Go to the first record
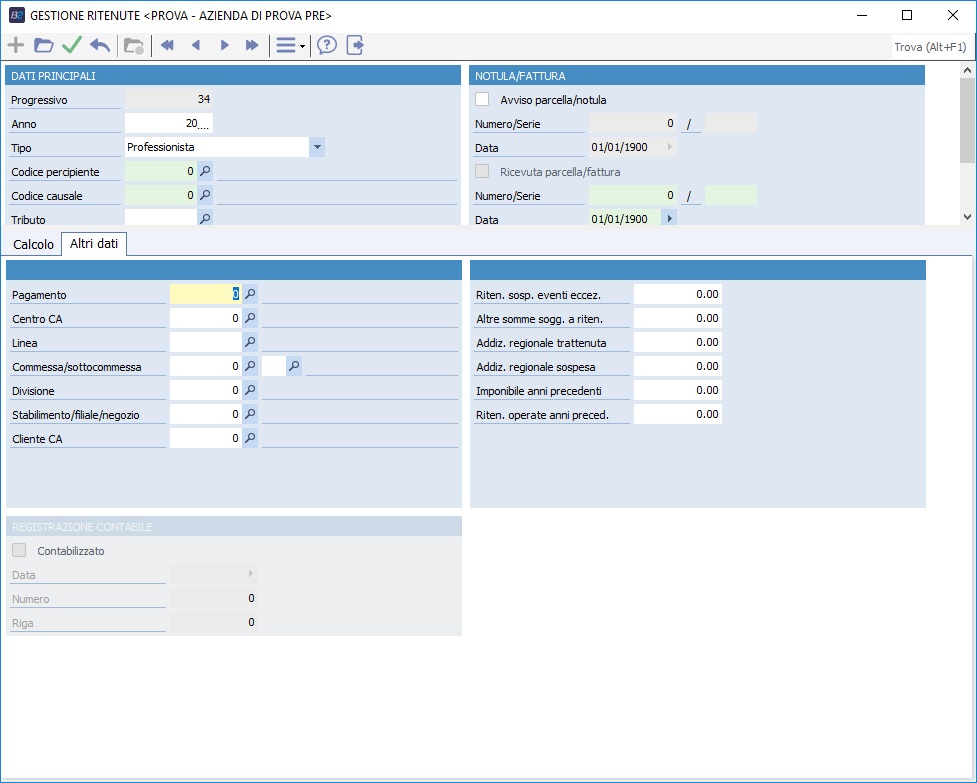Screen dimensions: 977x783 tap(167, 46)
